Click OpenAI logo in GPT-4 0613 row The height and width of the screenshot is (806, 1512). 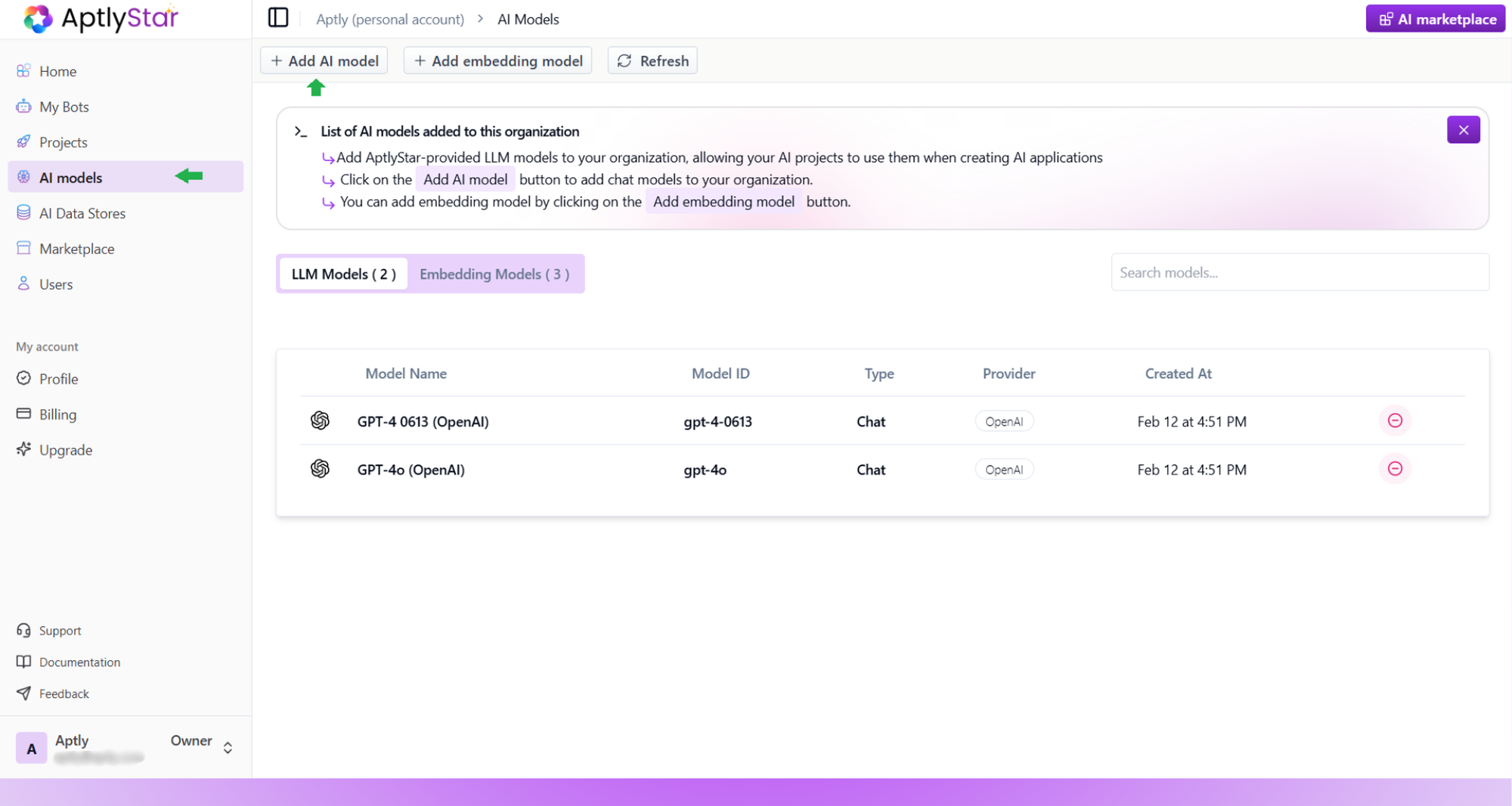coord(320,420)
